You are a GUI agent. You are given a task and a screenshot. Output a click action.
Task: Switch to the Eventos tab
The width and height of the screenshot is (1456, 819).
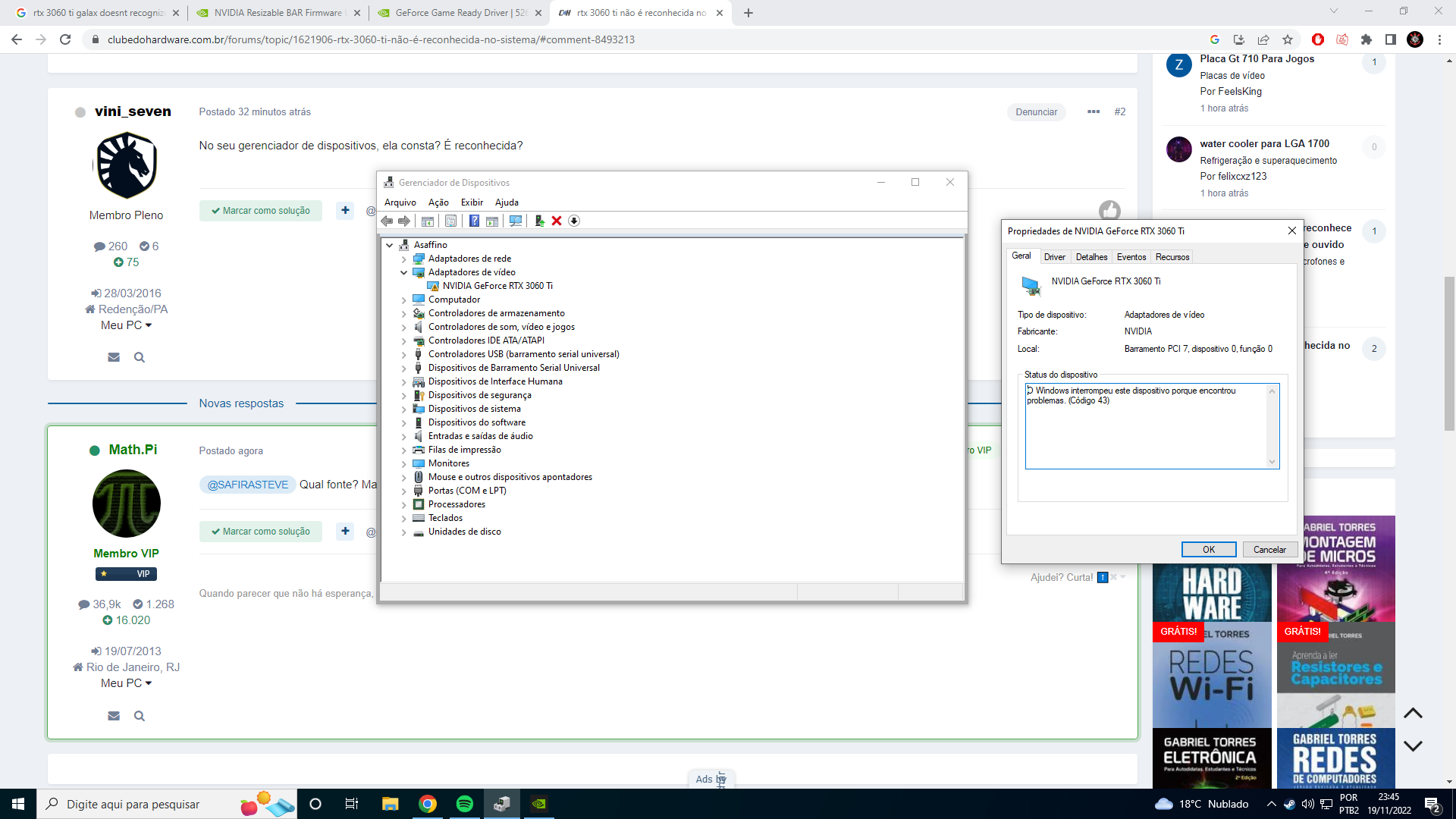coord(1131,257)
